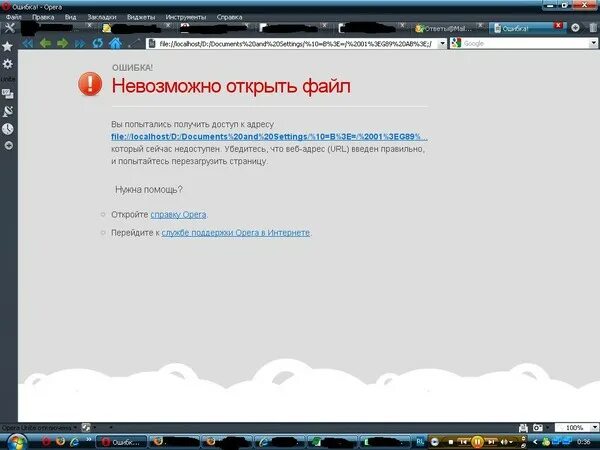Skip to next track in taskbar player
This screenshot has width=600, height=450.
491,442
